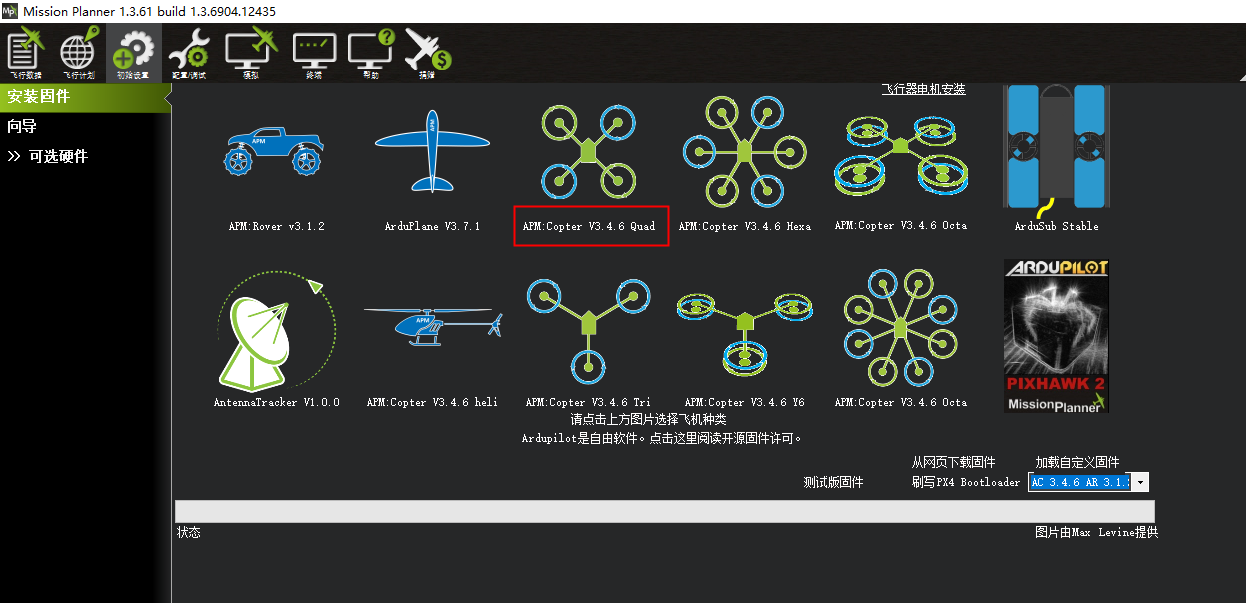Select the ArduPlane airplane firmware icon
The width and height of the screenshot is (1246, 603).
(x=433, y=150)
